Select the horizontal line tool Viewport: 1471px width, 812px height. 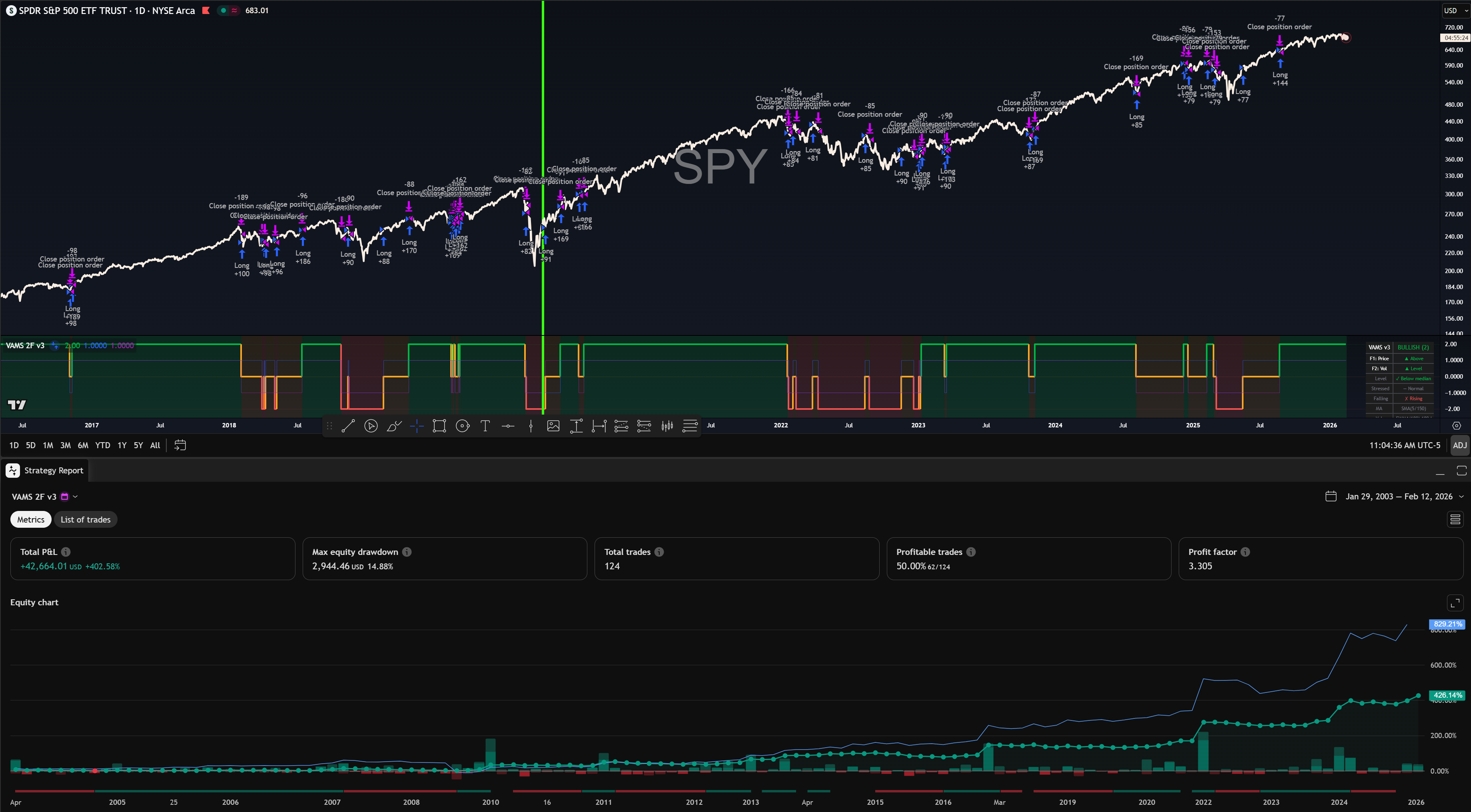pyautogui.click(x=508, y=426)
